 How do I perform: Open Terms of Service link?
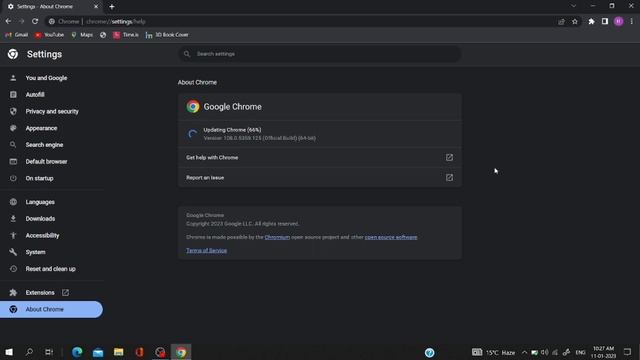[x=207, y=251]
